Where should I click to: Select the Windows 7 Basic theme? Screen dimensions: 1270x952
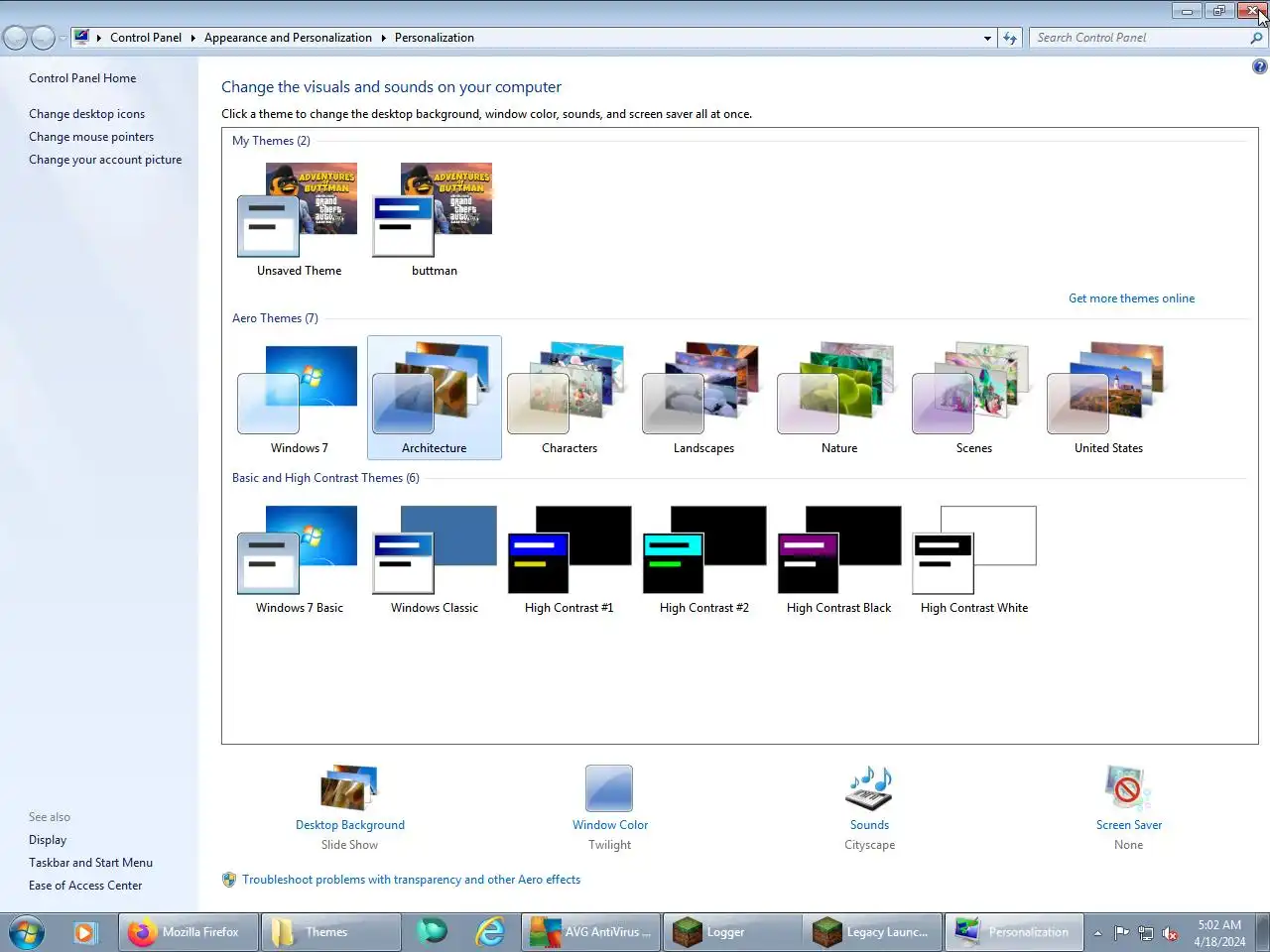(x=299, y=558)
